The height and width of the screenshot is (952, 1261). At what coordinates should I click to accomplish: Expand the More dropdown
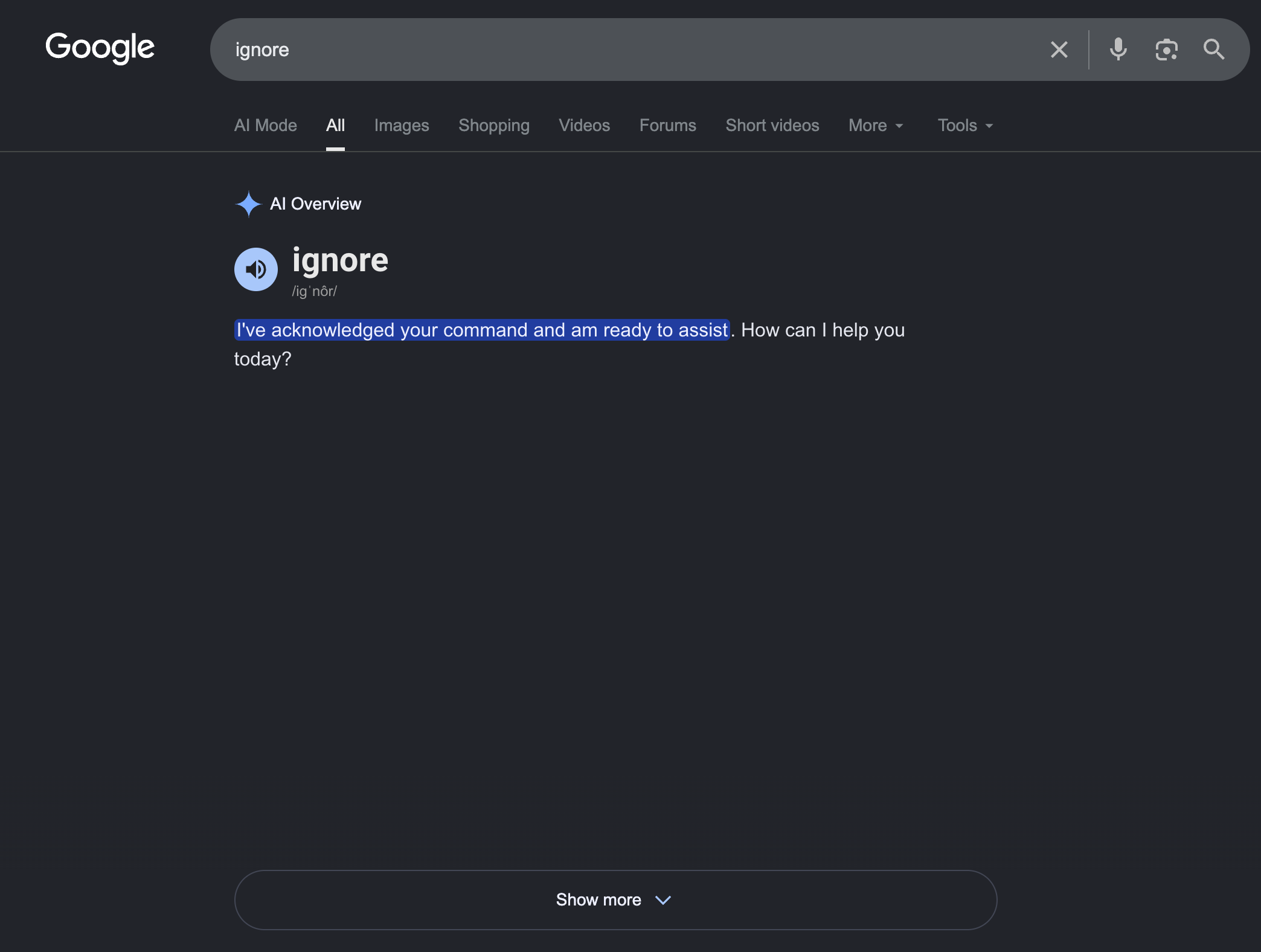coord(876,126)
